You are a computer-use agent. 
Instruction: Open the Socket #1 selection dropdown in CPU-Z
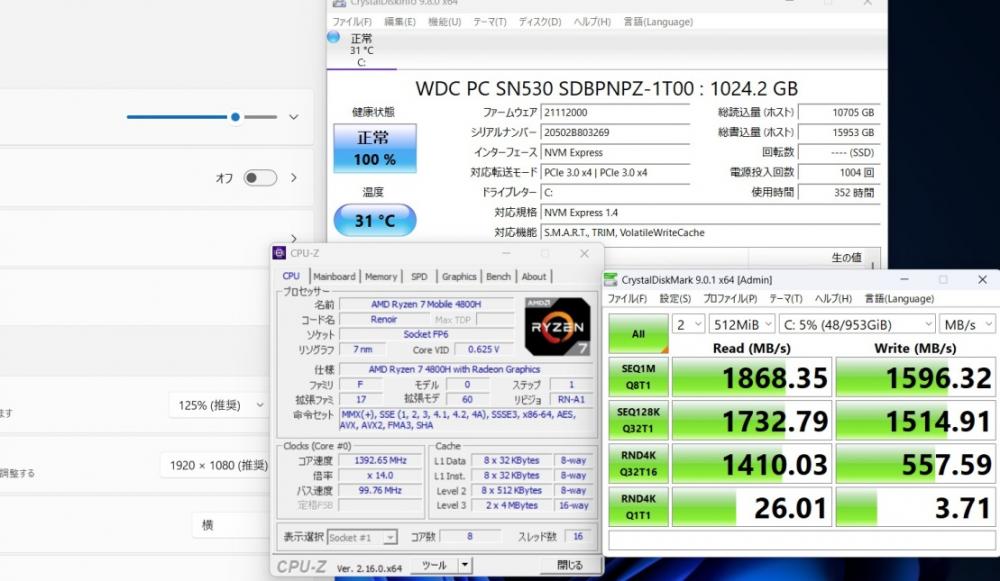point(362,537)
